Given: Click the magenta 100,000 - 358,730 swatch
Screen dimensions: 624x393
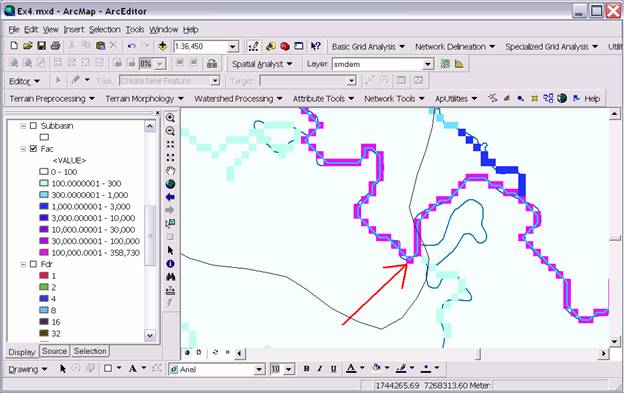Looking at the screenshot, I should (44, 253).
